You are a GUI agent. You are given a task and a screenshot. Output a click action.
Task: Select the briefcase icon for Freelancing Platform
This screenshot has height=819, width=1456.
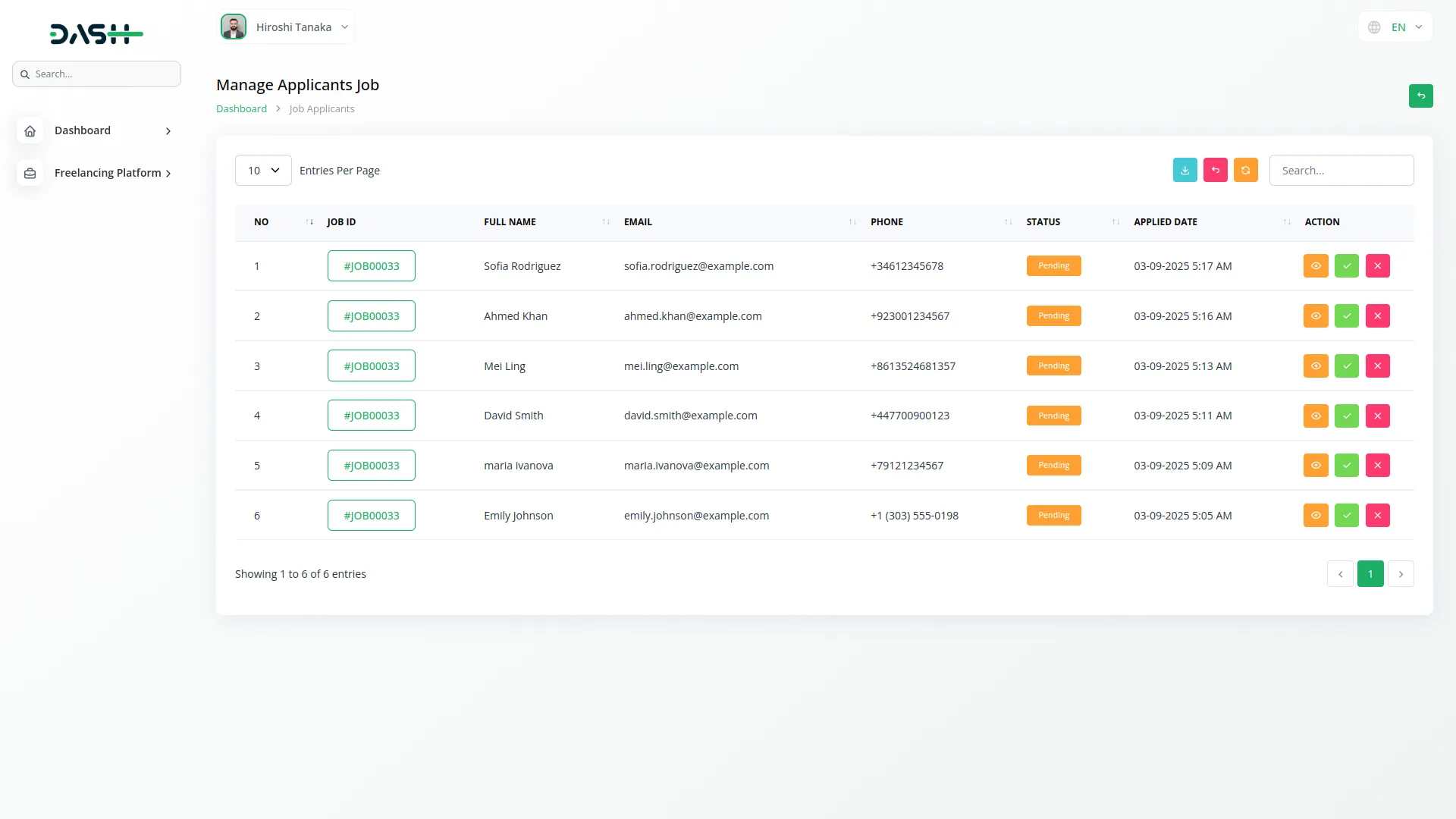pyautogui.click(x=30, y=173)
